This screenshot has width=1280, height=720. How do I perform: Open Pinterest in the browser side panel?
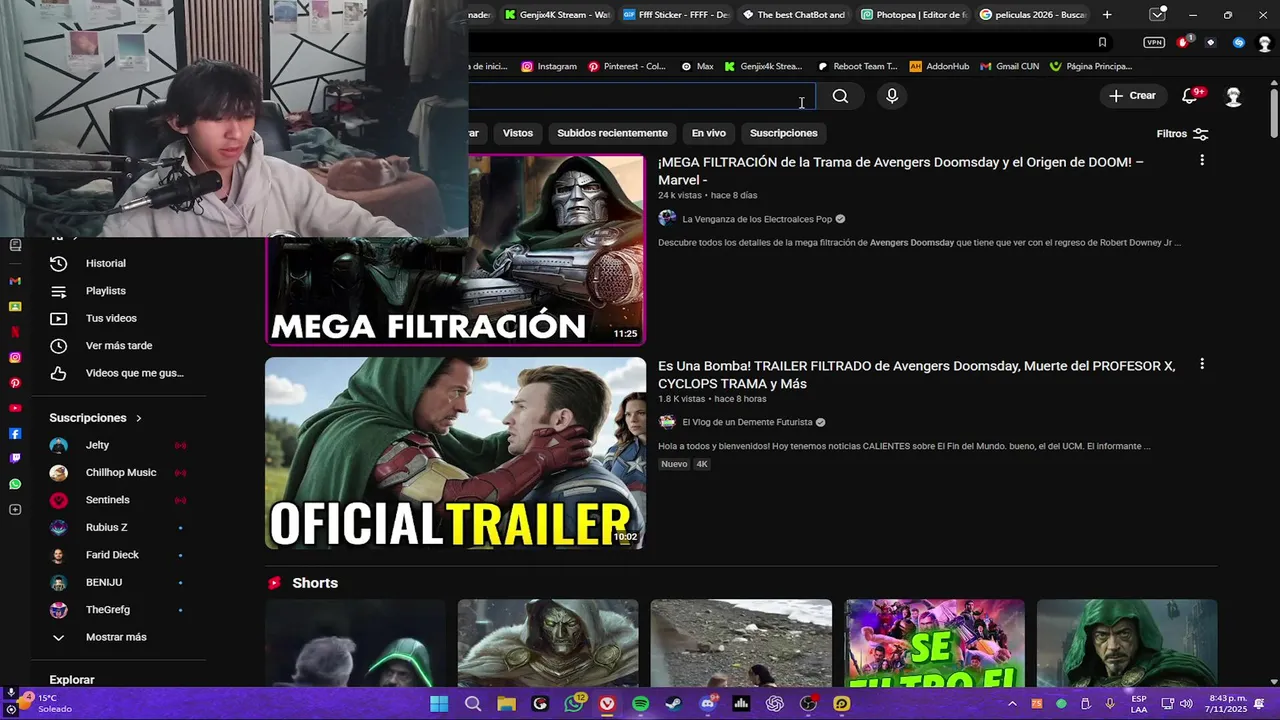(x=15, y=383)
